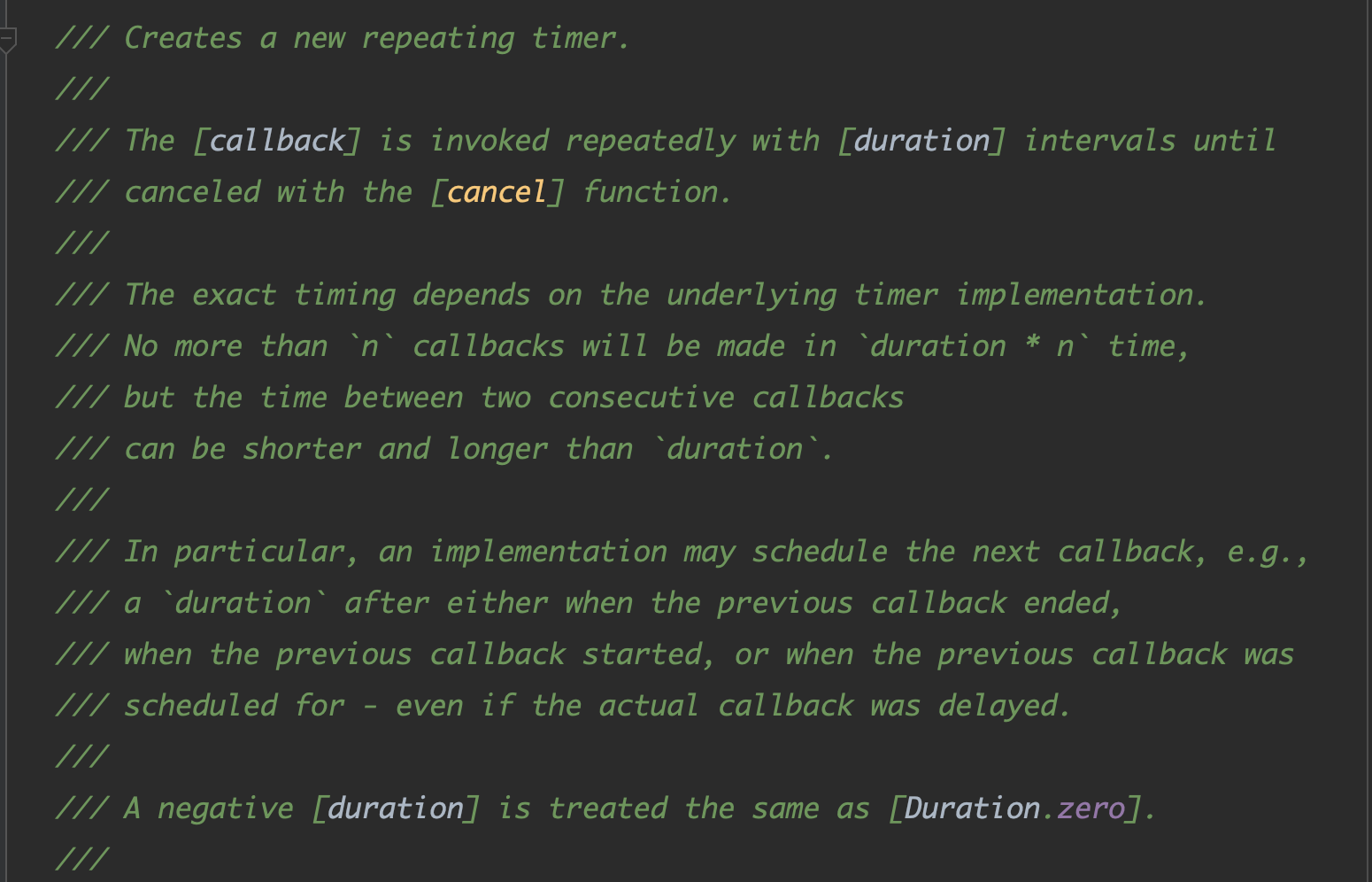Click [duration] reference after 'A negative'
This screenshot has width=1372, height=882.
(x=396, y=808)
